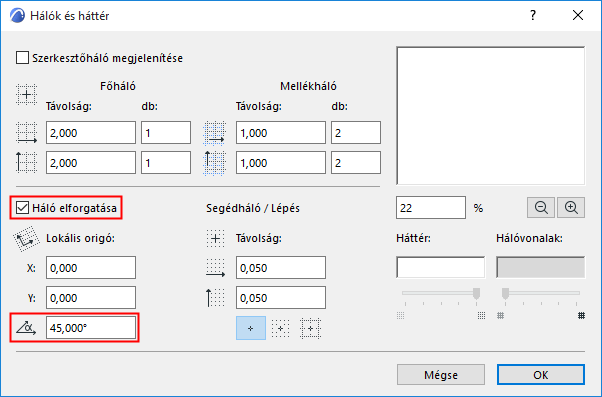Click the Archicad logo in title bar

(17, 16)
